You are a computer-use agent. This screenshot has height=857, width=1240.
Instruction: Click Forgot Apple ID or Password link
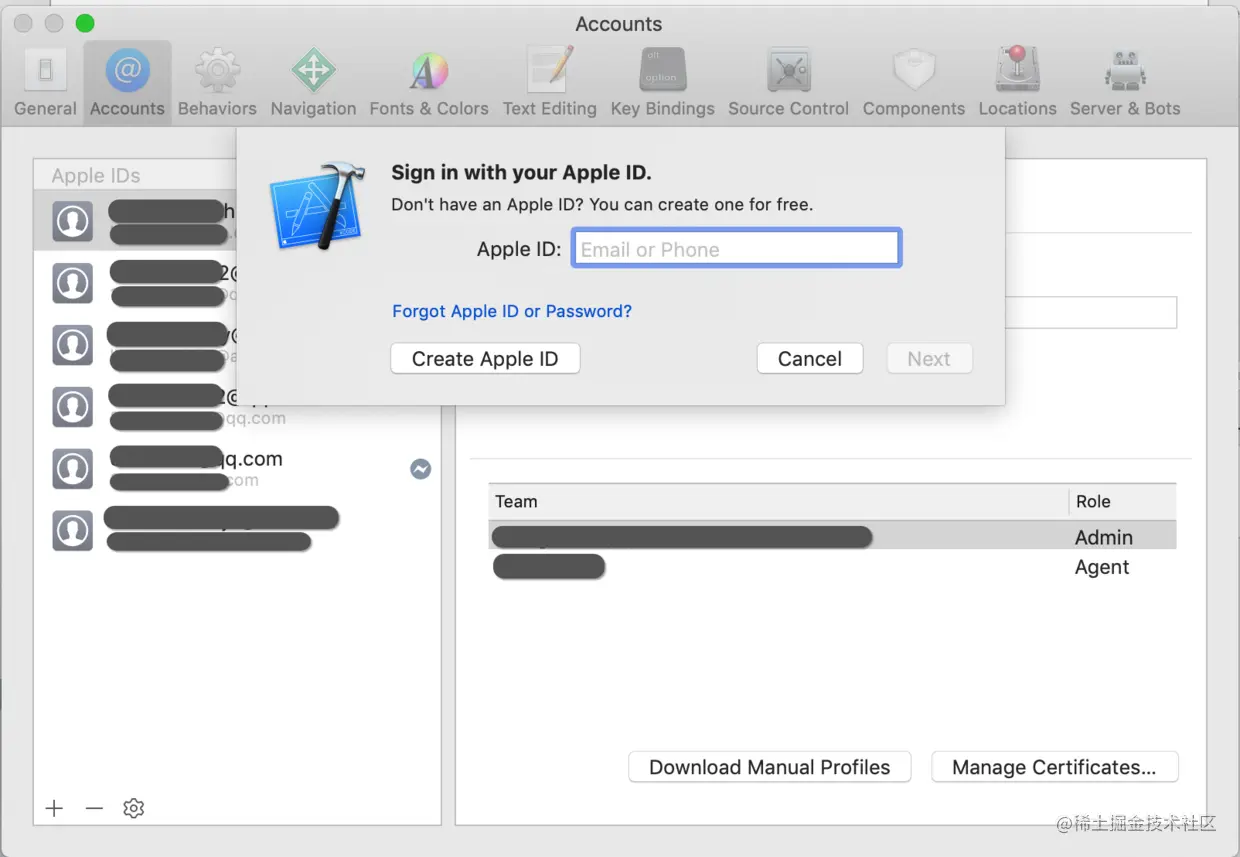click(512, 311)
